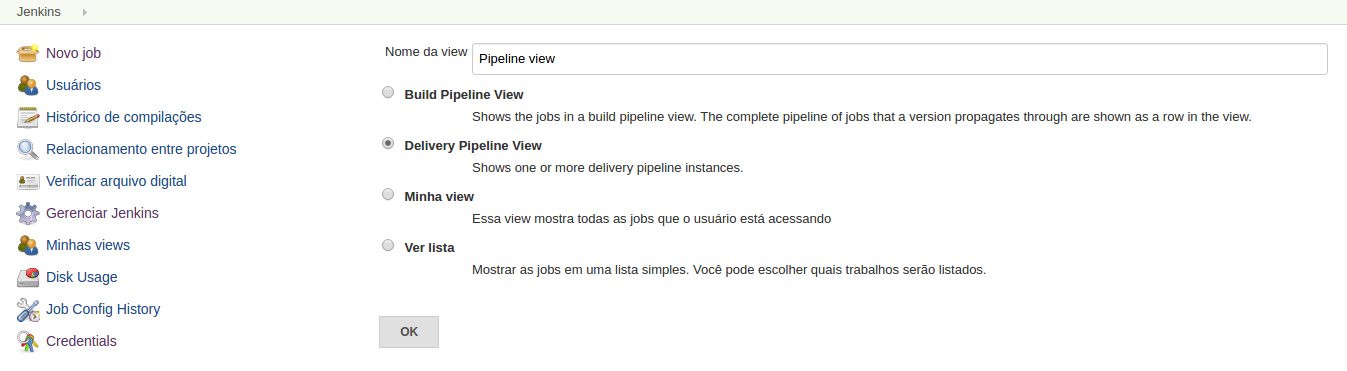Click the Verificar arquivo digital fingerprint icon
1347x371 pixels.
pyautogui.click(x=28, y=181)
